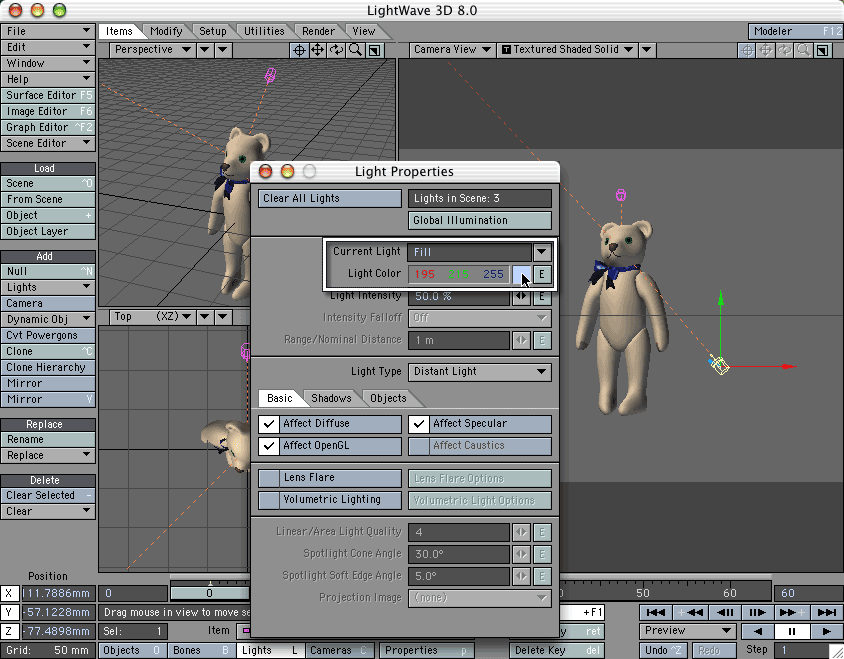Viewport: 844px width, 659px height.
Task: Click the Clear All Lights button
Action: 329,199
